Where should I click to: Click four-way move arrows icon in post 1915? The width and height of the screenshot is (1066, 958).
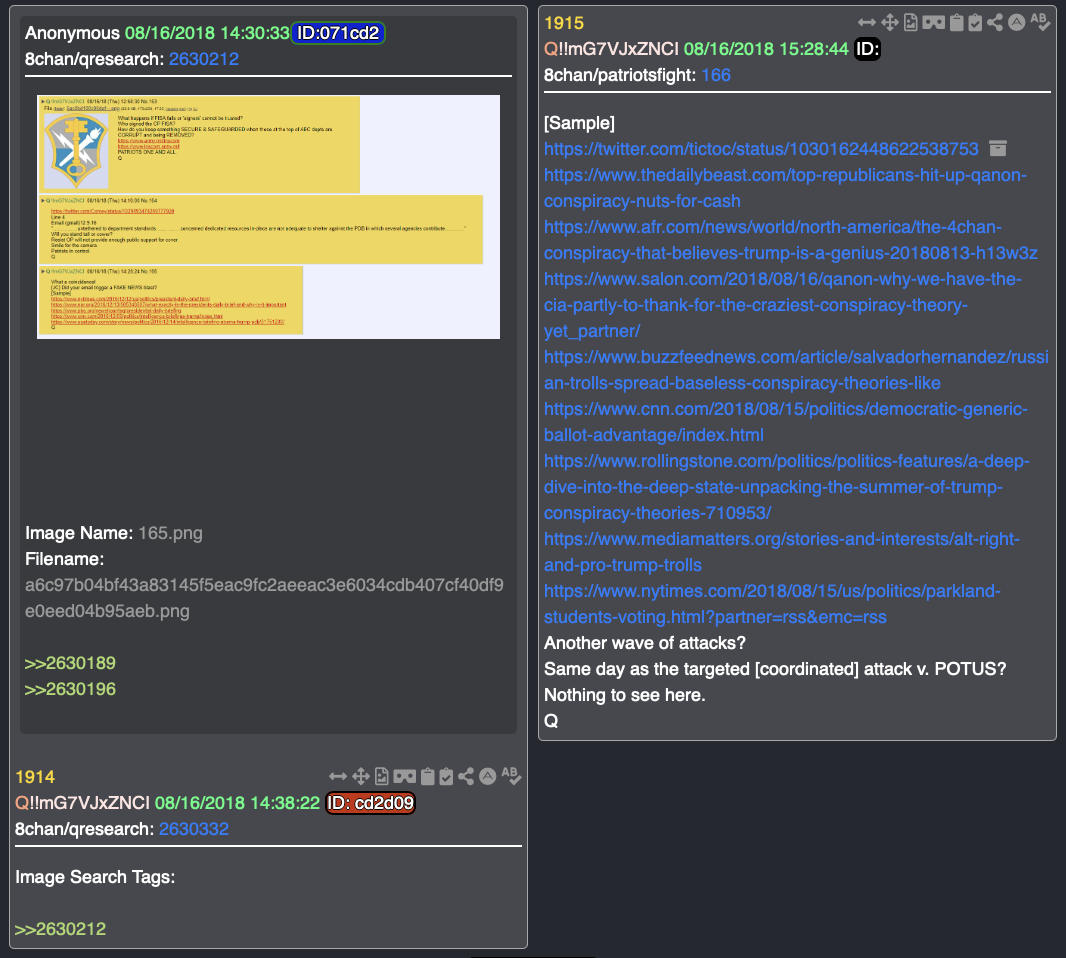pos(889,22)
